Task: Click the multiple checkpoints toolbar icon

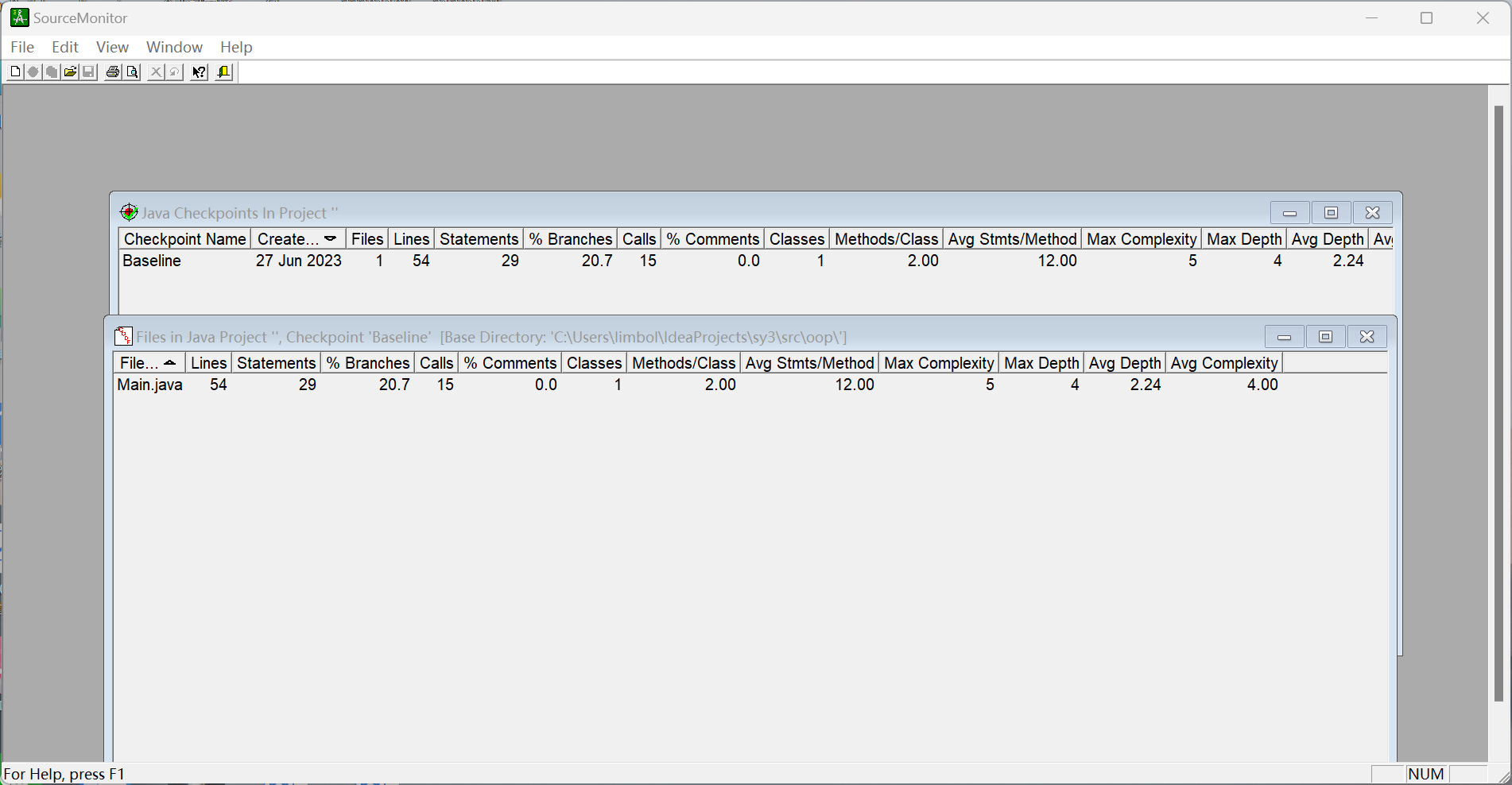Action: (52, 72)
